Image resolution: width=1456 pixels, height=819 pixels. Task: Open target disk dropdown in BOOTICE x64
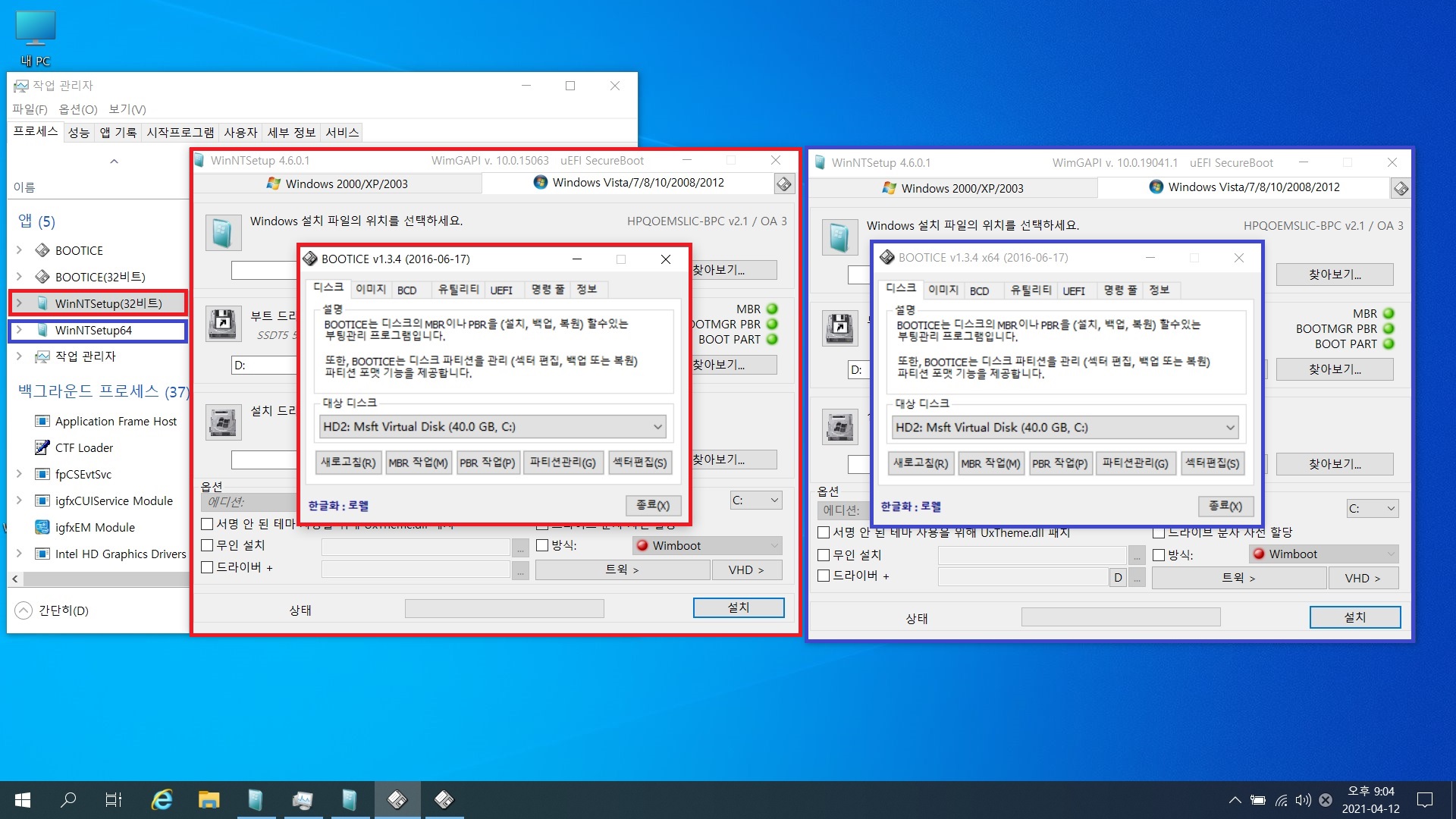[x=1065, y=428]
